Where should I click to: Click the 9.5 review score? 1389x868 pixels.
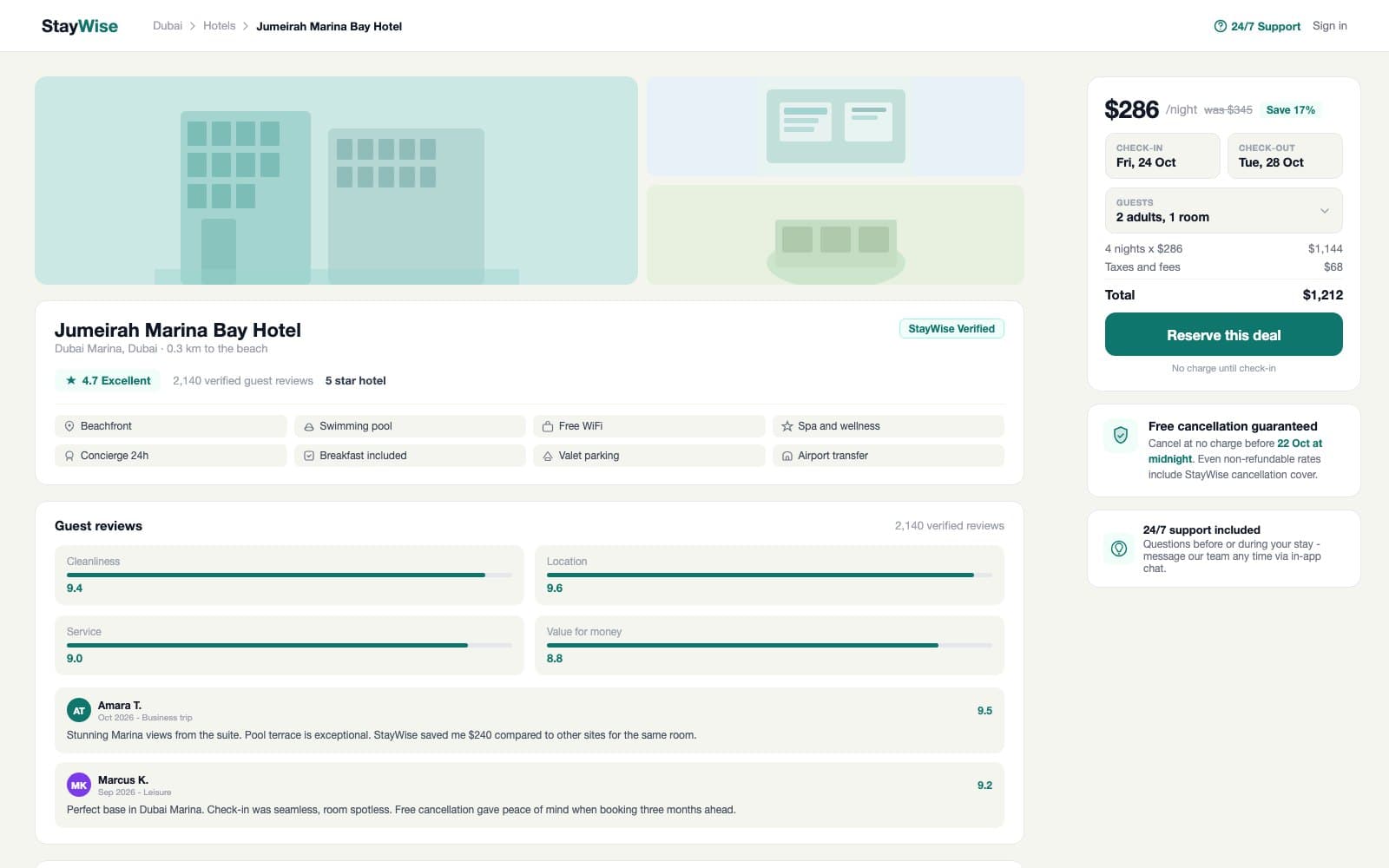[x=984, y=710]
